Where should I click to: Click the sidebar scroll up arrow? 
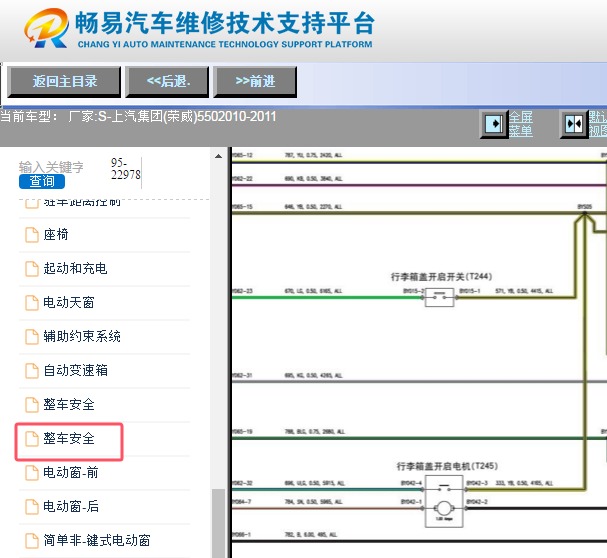coord(218,156)
